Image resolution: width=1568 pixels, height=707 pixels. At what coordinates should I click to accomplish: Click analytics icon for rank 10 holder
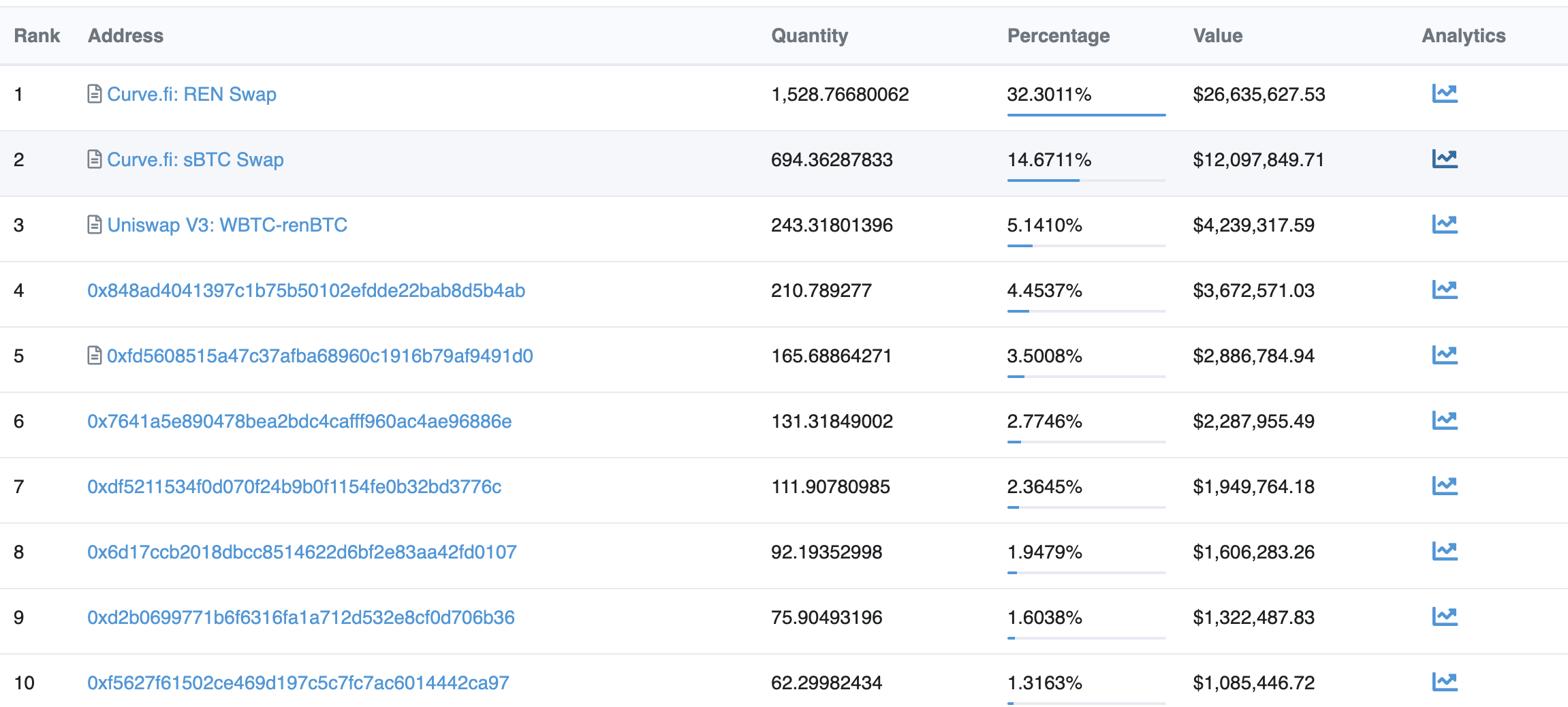click(1444, 682)
